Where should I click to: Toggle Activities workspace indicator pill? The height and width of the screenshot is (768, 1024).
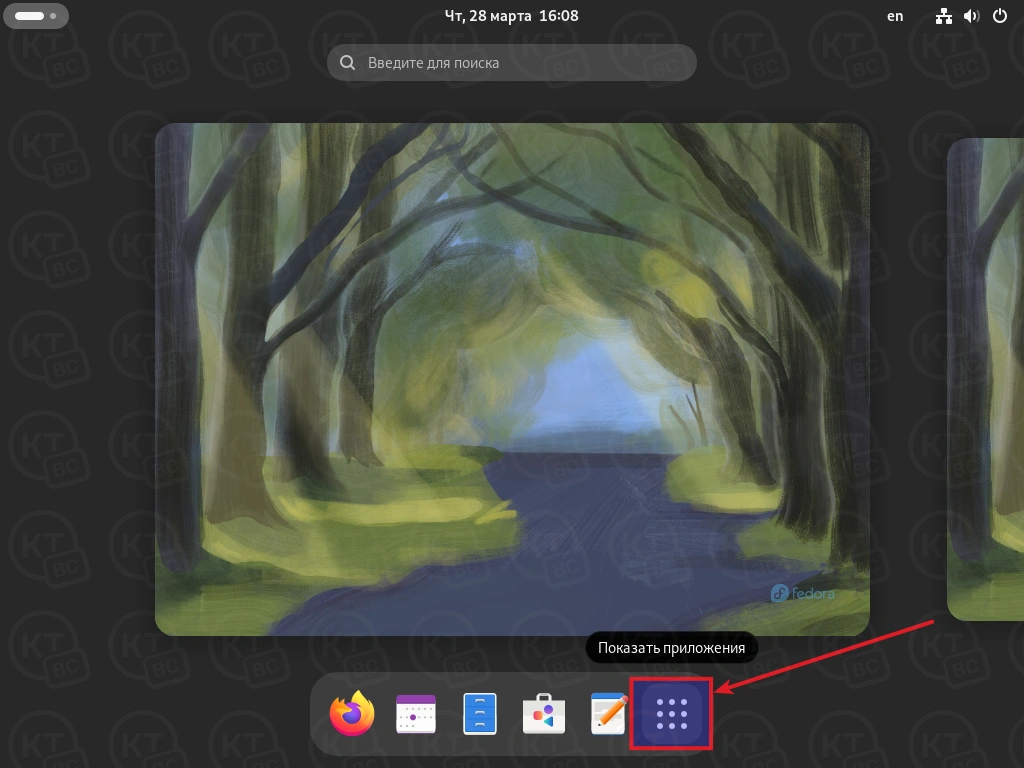36,16
